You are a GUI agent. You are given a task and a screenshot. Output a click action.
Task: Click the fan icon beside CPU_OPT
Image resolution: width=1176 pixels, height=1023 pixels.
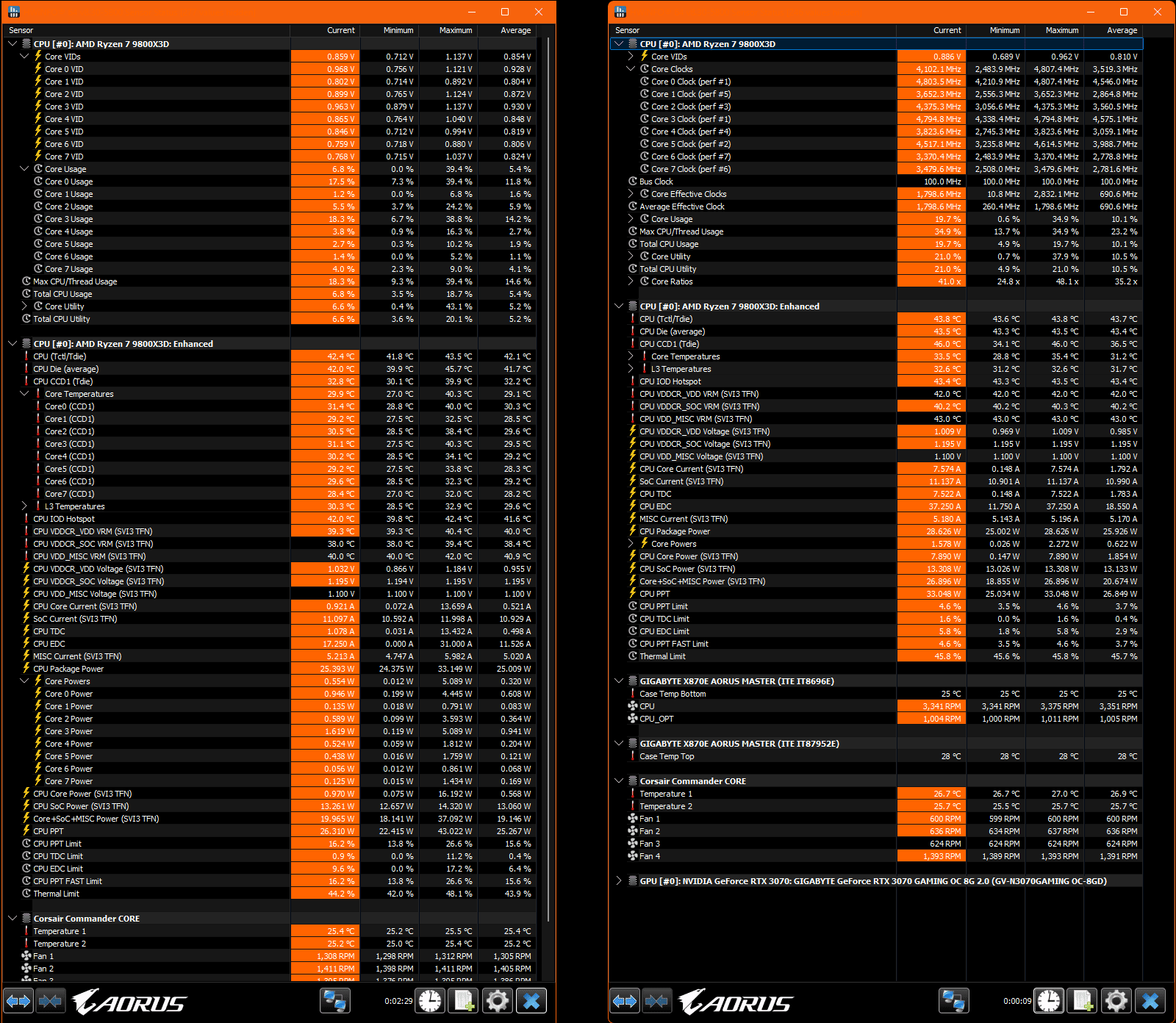(633, 719)
